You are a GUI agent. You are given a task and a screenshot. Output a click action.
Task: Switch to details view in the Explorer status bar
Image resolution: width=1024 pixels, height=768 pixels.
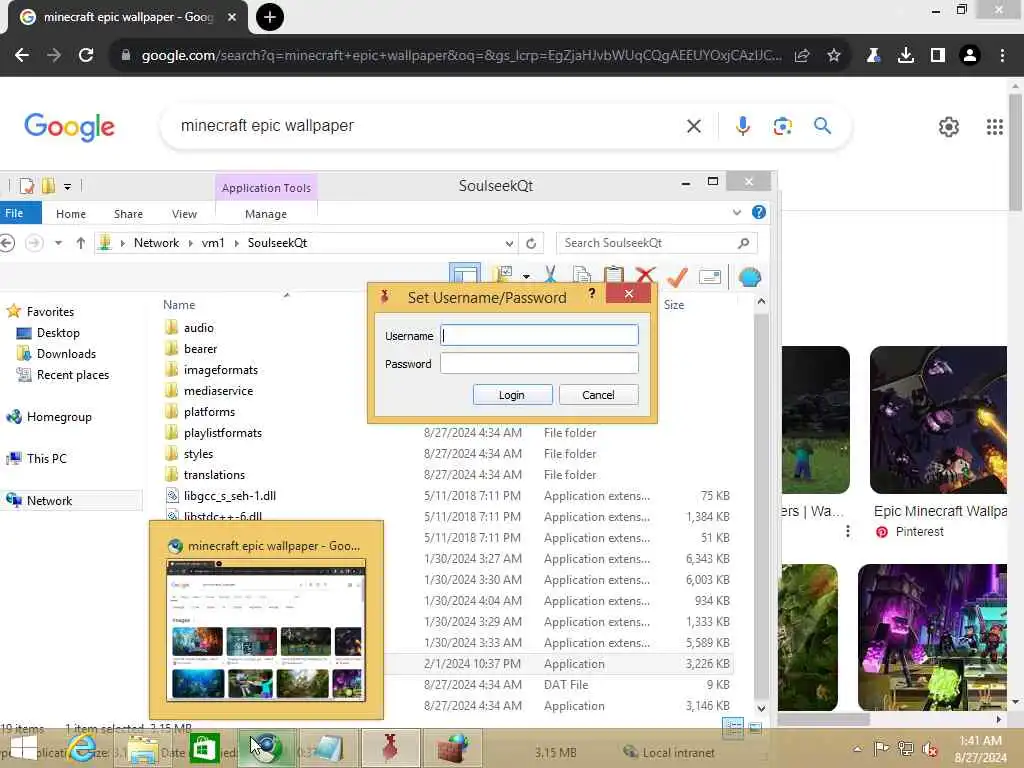pyautogui.click(x=734, y=728)
